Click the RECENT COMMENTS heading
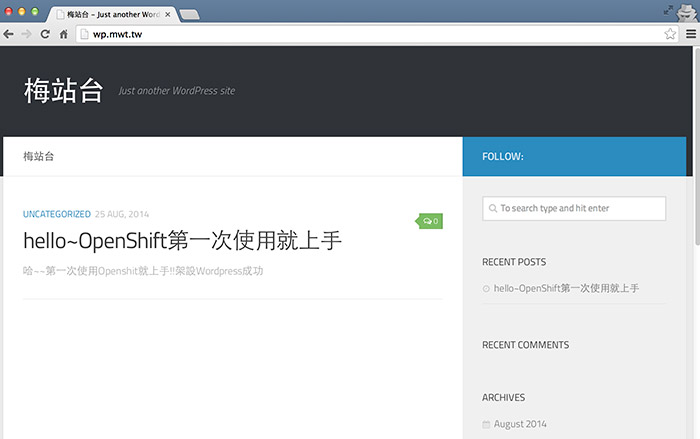Screen dimensions: 700x439 coord(525,345)
